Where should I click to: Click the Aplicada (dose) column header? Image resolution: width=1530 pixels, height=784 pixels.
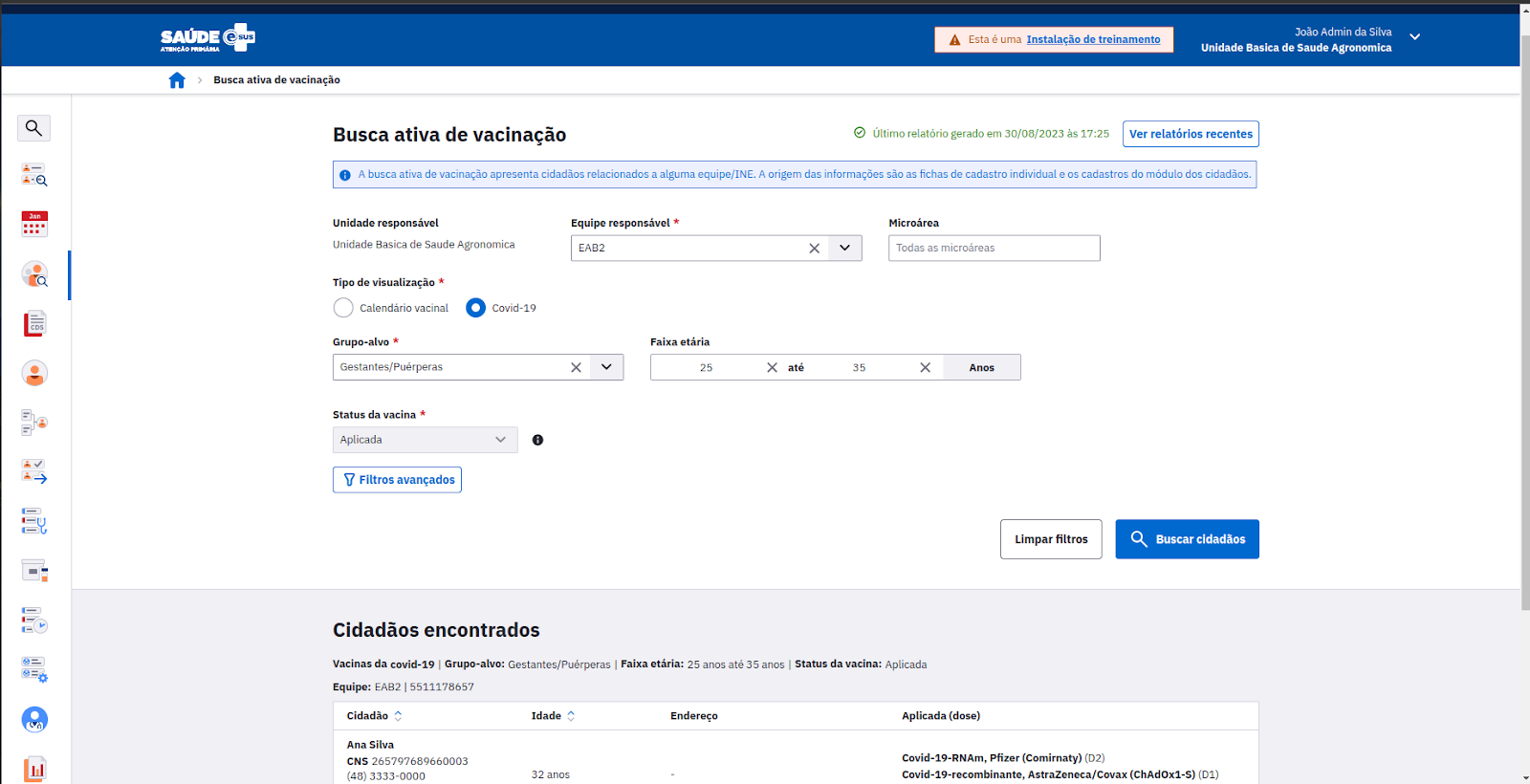click(x=940, y=716)
